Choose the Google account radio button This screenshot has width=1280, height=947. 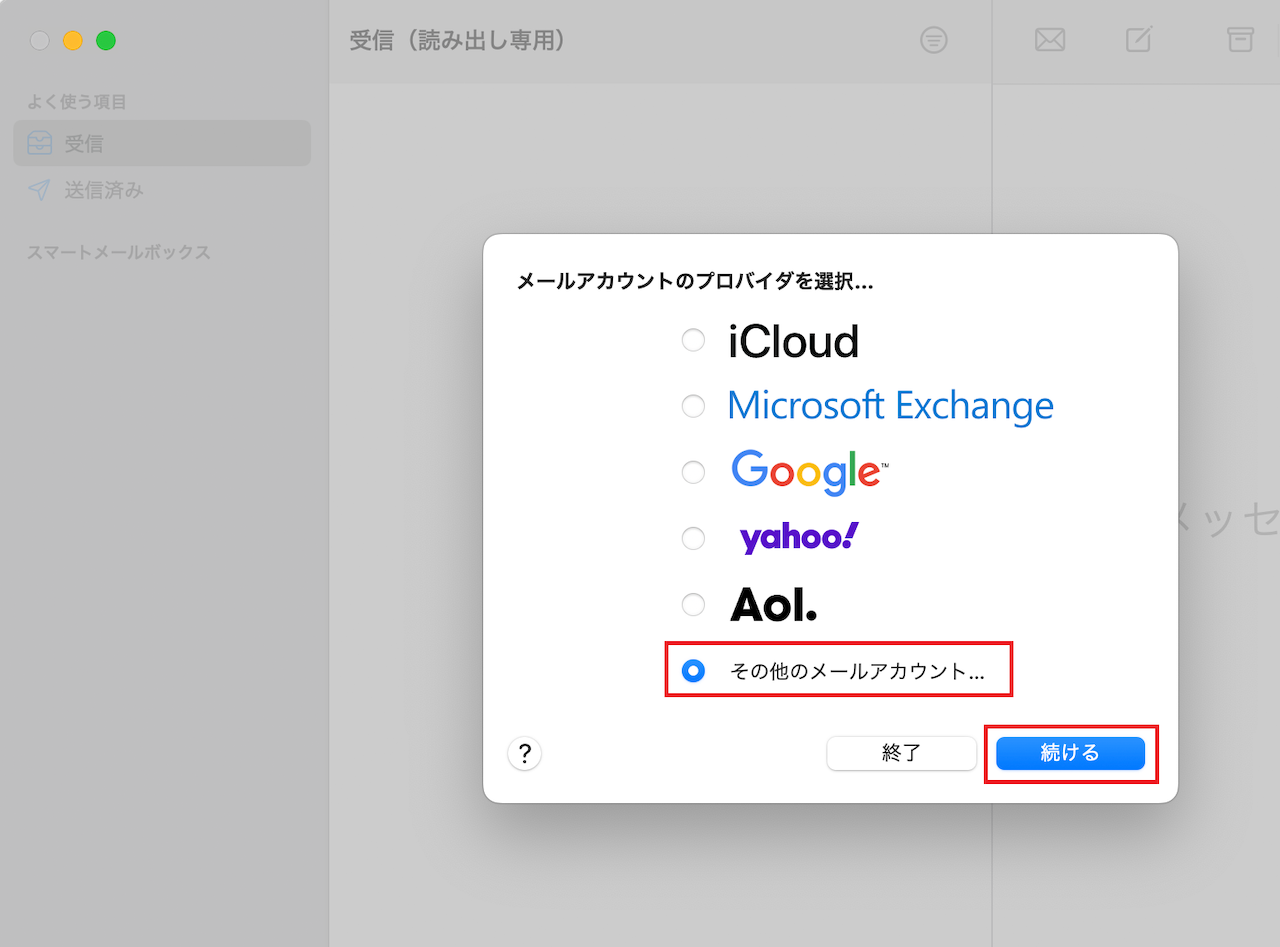[693, 472]
